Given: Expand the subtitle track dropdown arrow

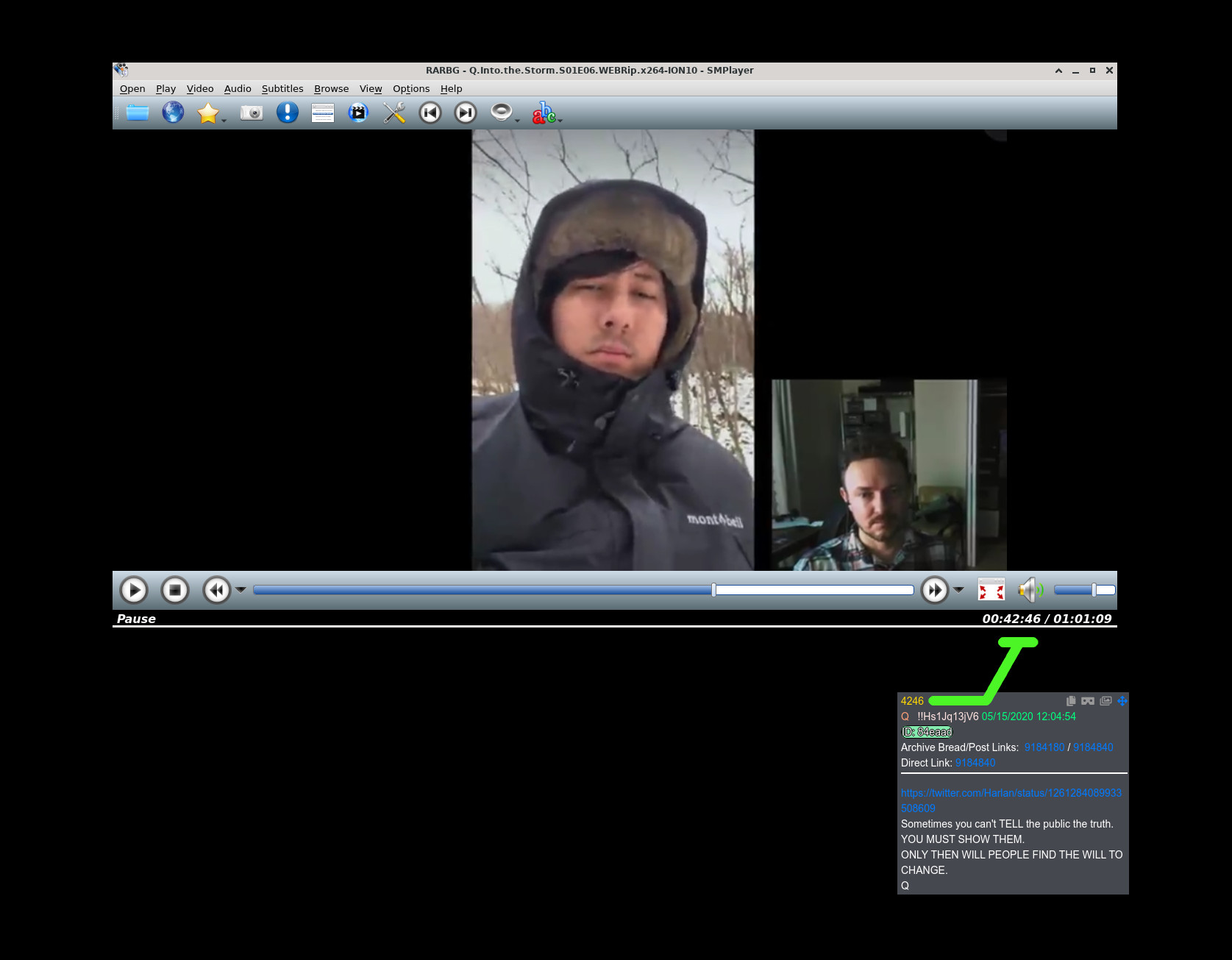Looking at the screenshot, I should pos(560,120).
